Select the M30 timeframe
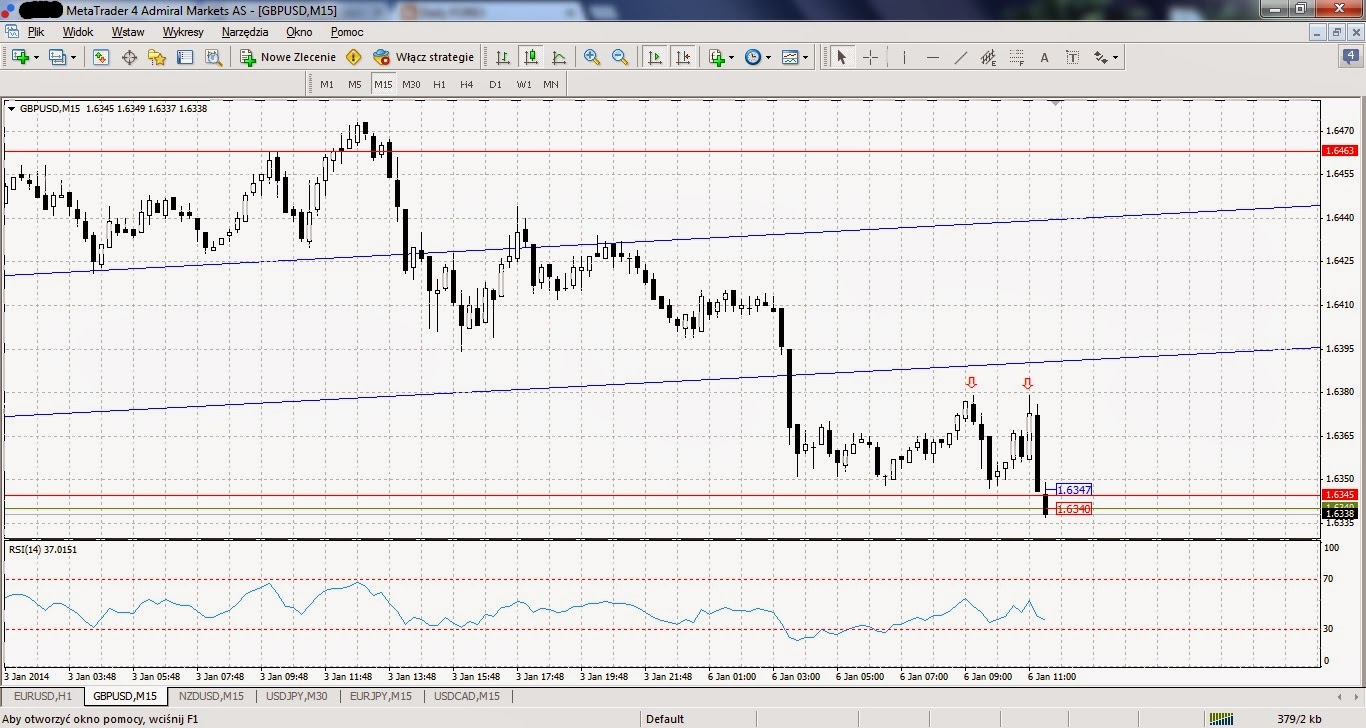 pyautogui.click(x=411, y=84)
